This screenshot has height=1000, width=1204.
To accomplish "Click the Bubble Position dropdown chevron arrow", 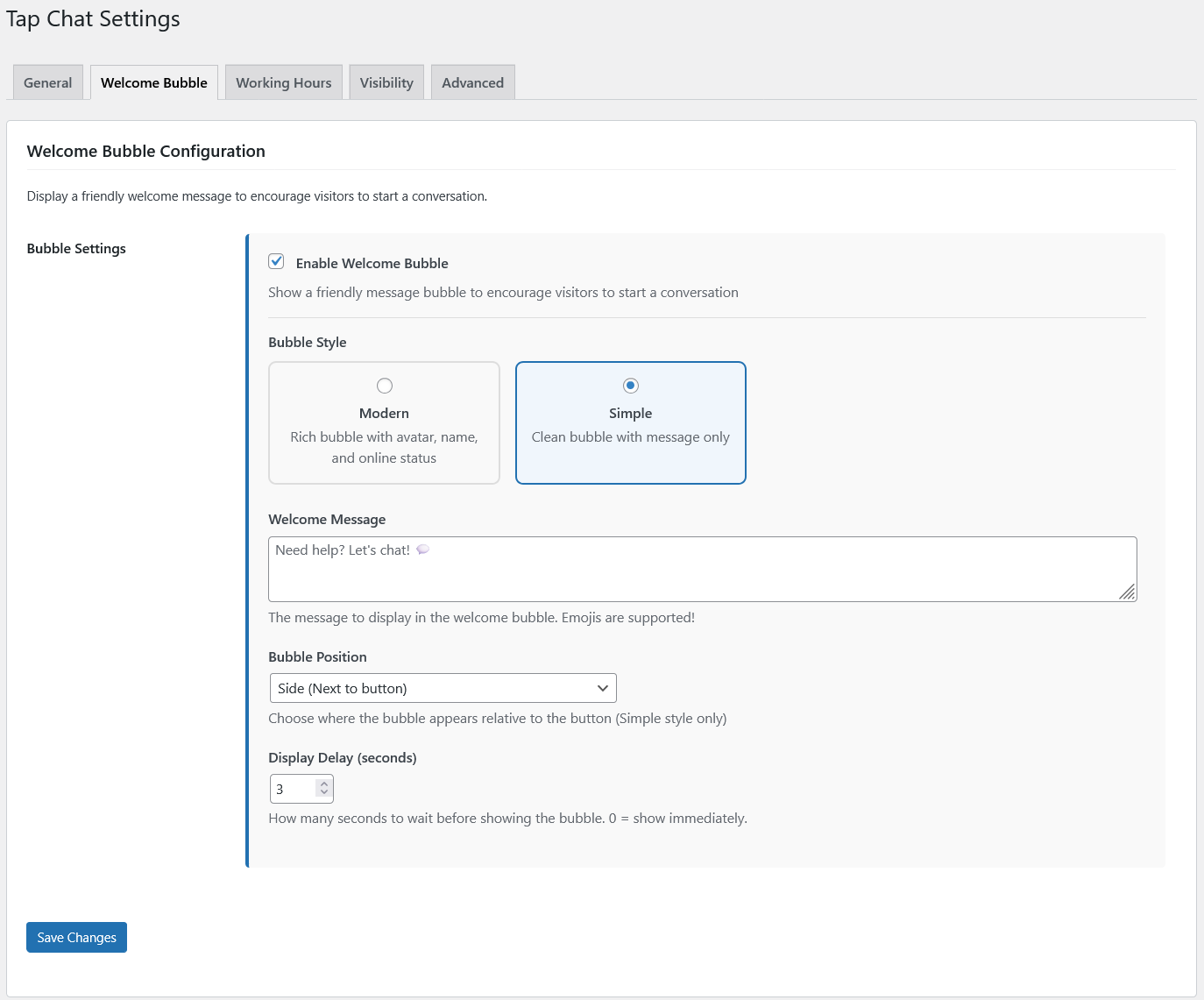I will [602, 688].
